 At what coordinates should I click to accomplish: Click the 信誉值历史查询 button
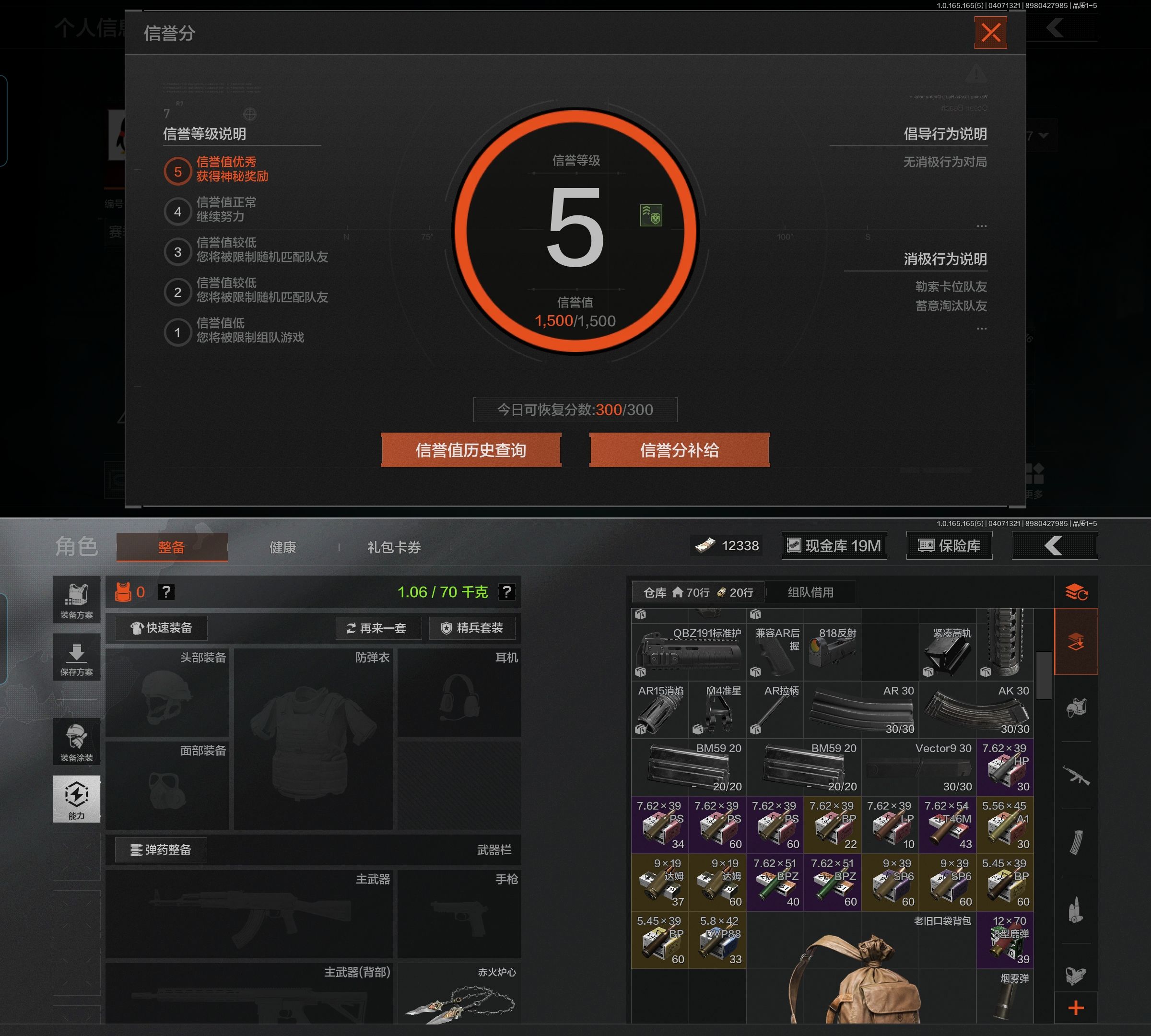pos(471,450)
